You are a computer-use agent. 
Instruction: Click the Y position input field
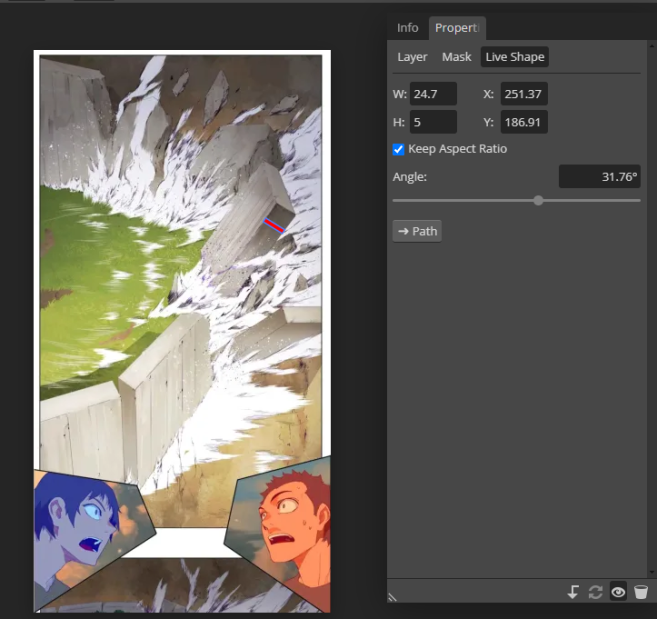pos(524,122)
